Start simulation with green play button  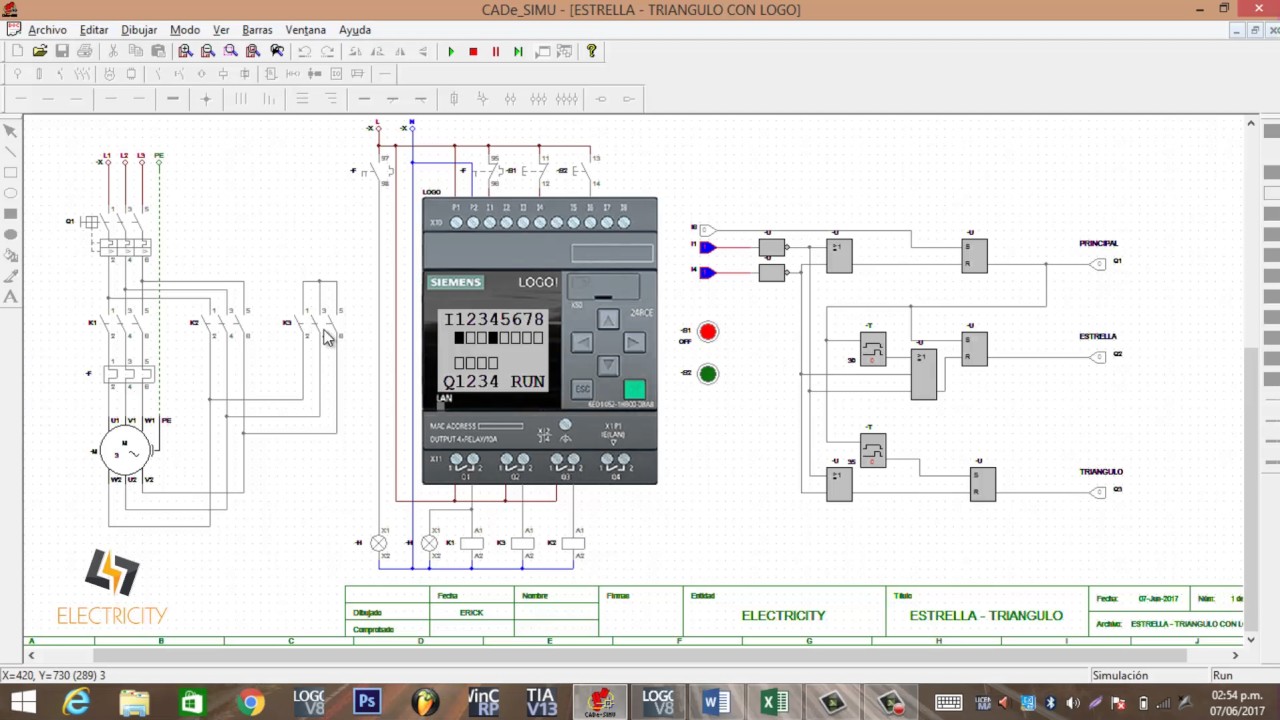[451, 51]
